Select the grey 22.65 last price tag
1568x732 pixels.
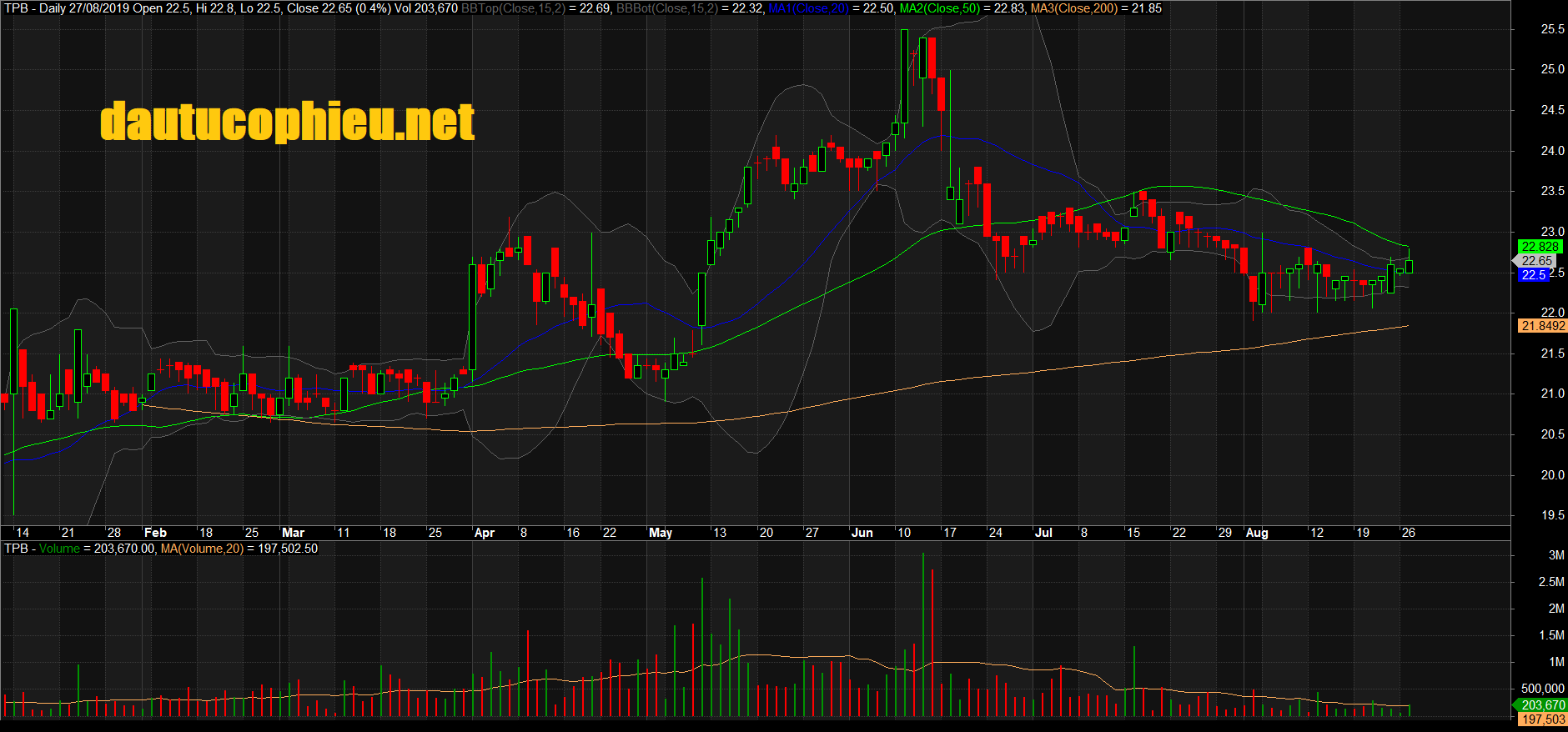point(1536,261)
